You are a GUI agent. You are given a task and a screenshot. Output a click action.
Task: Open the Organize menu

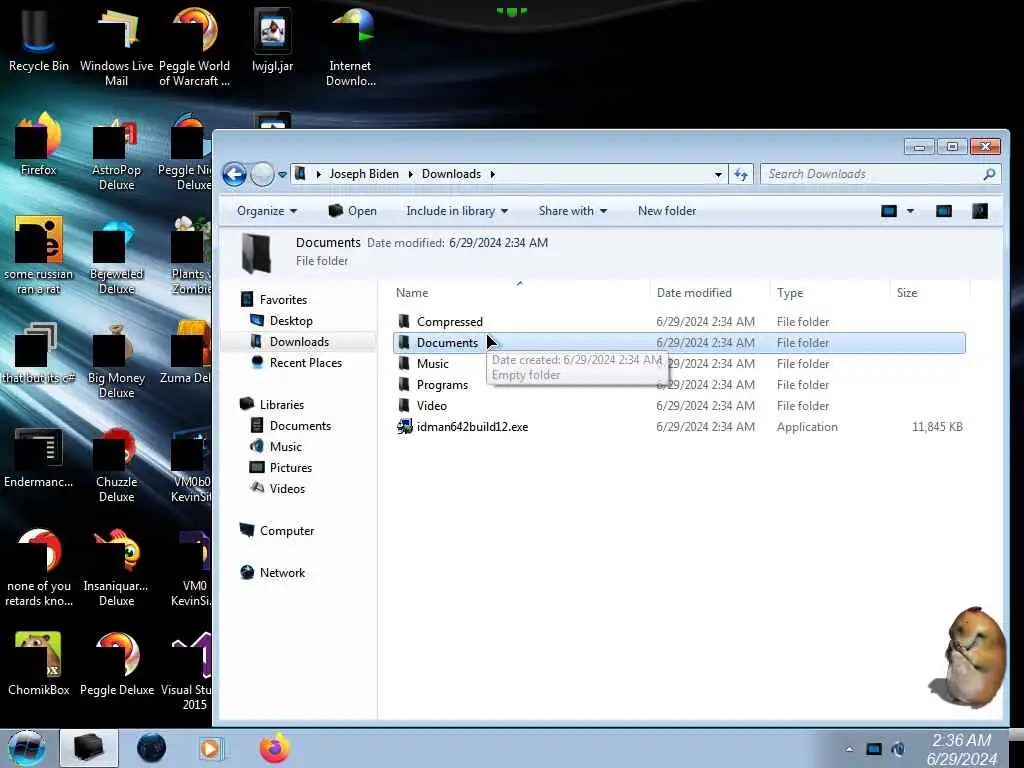click(267, 211)
